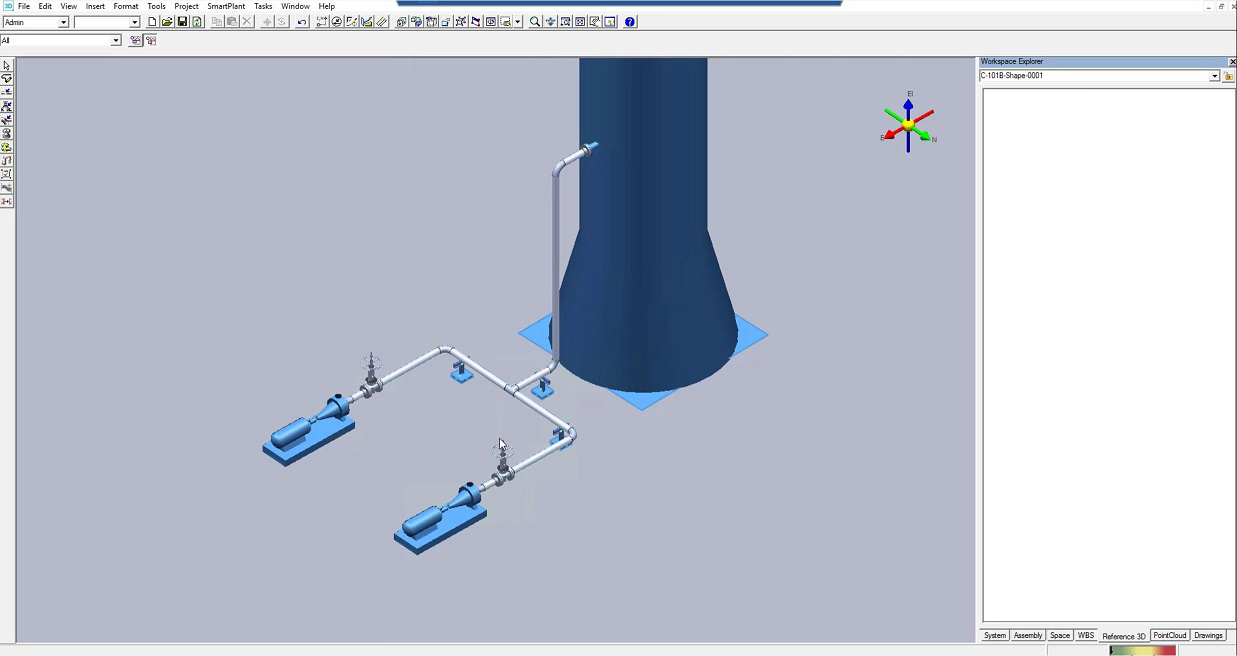Open the Drawings tab

1208,636
